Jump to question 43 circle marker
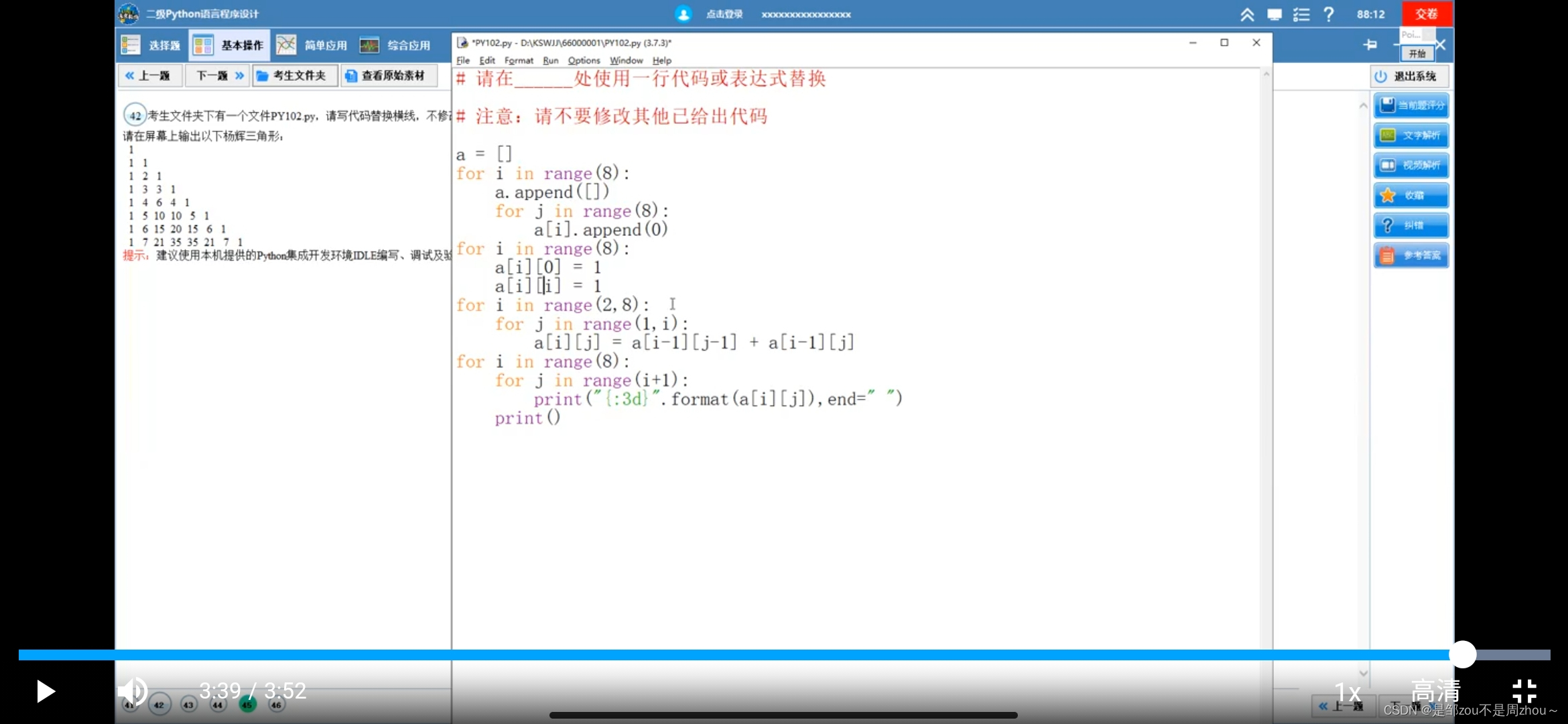This screenshot has height=724, width=1568. tap(188, 705)
